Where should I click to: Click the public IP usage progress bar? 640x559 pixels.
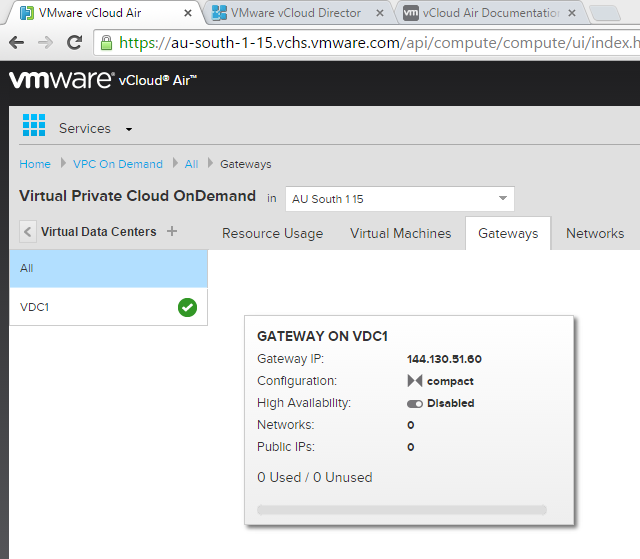coord(402,510)
